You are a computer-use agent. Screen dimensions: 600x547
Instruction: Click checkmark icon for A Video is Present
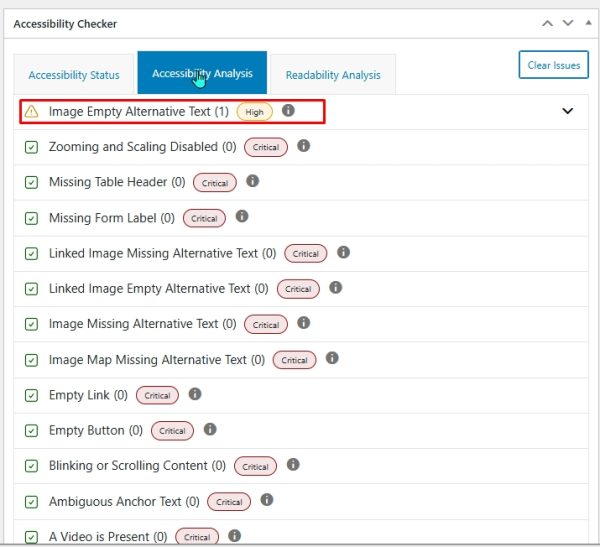(x=31, y=537)
